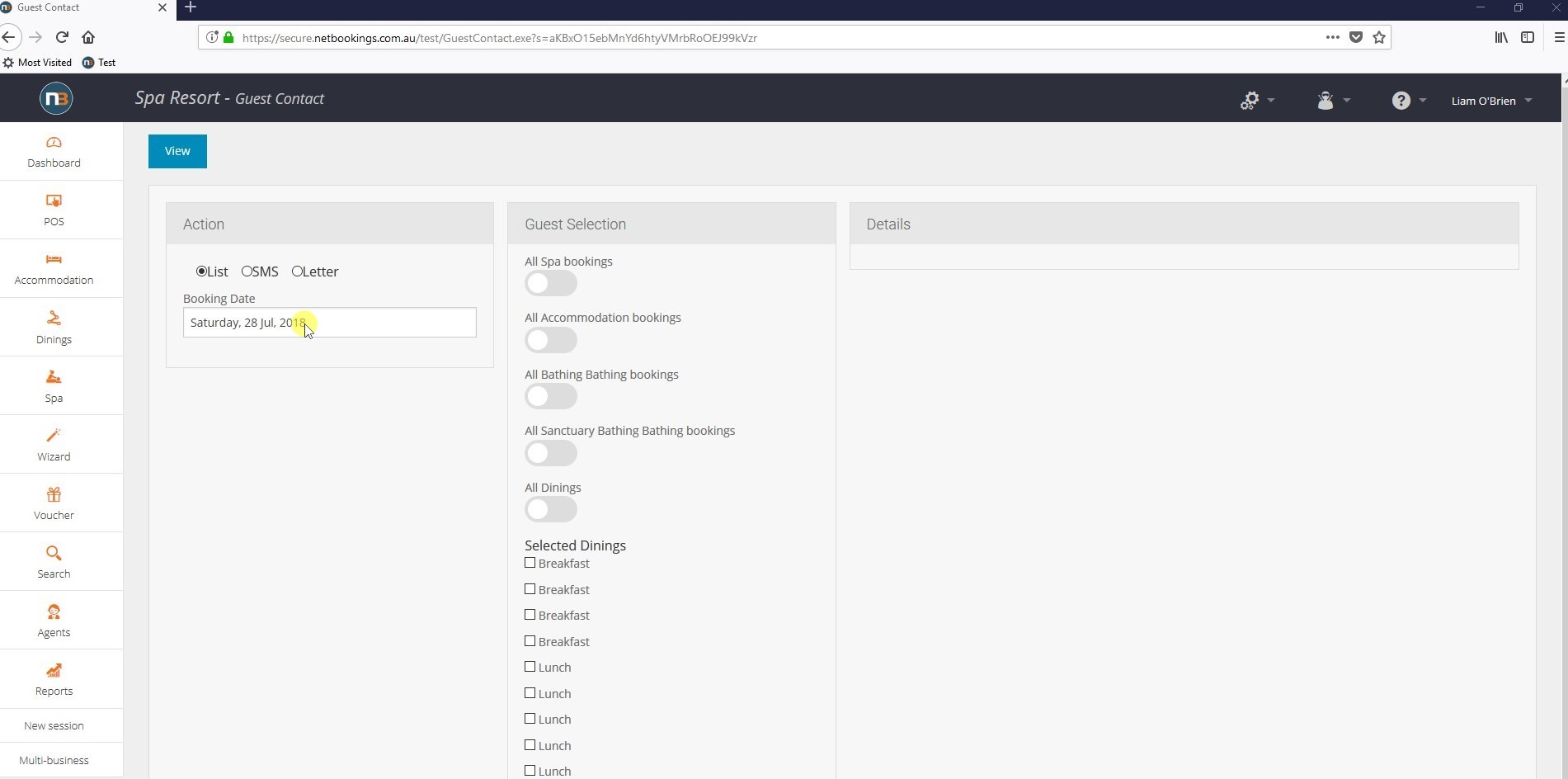Open the Search magnifier icon

click(x=54, y=553)
